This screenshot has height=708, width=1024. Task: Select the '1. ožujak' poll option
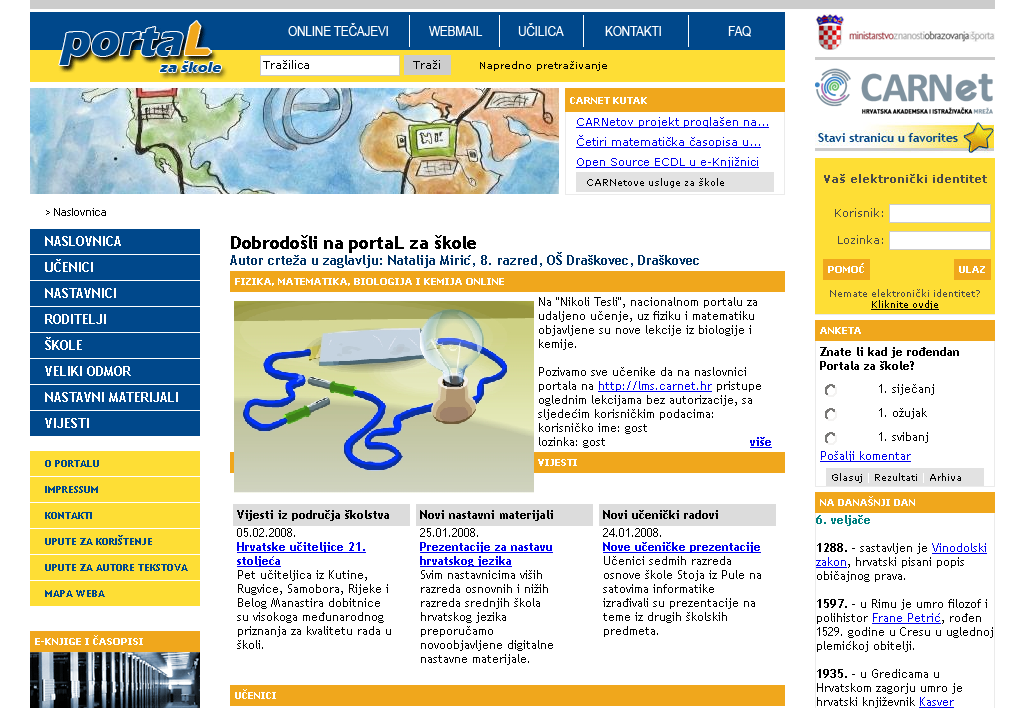coord(830,414)
